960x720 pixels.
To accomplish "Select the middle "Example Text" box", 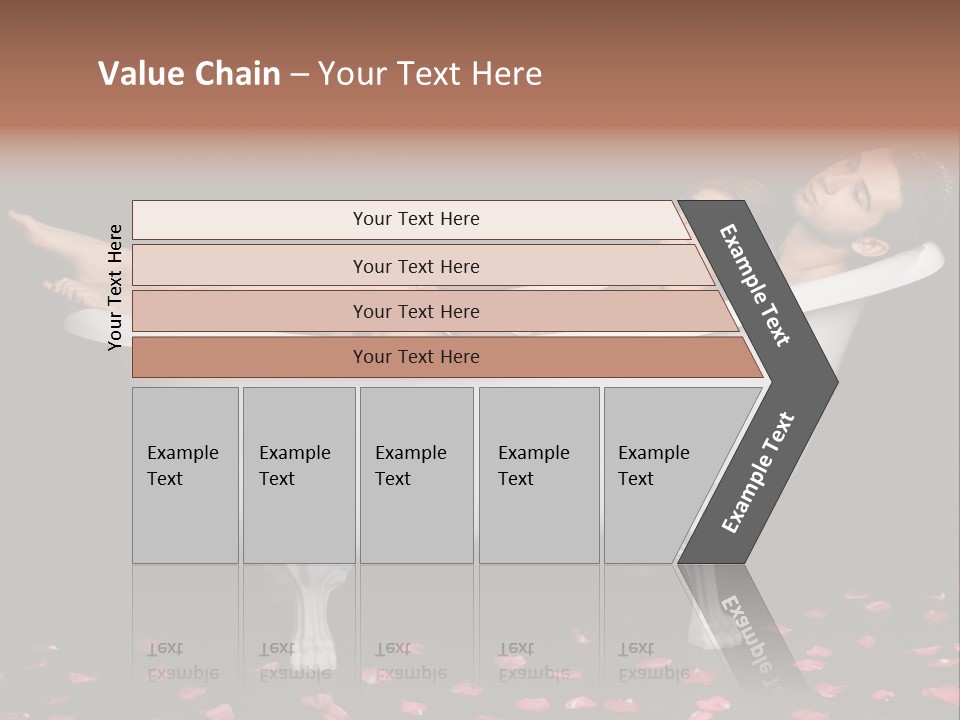I will (416, 475).
